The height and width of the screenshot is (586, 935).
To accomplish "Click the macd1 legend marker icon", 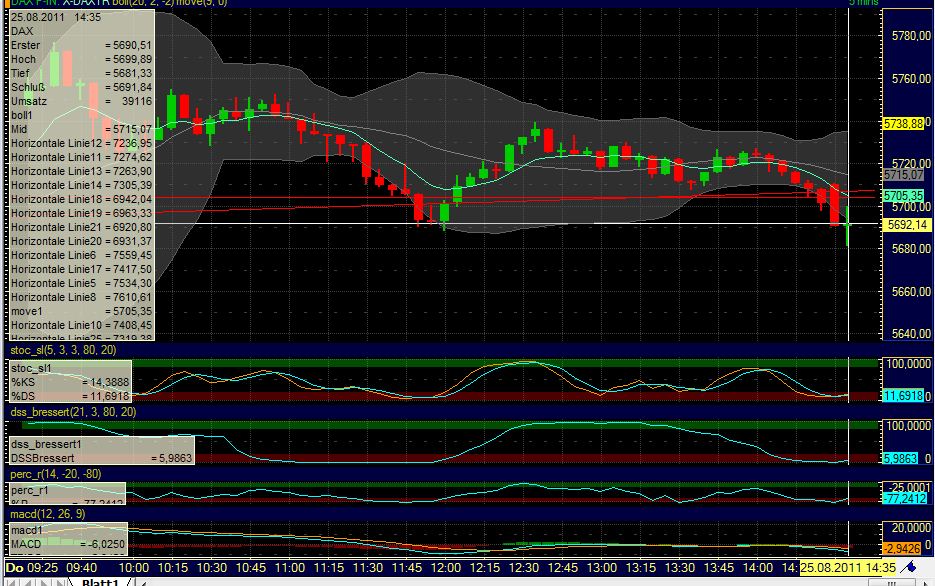I will point(9,531).
